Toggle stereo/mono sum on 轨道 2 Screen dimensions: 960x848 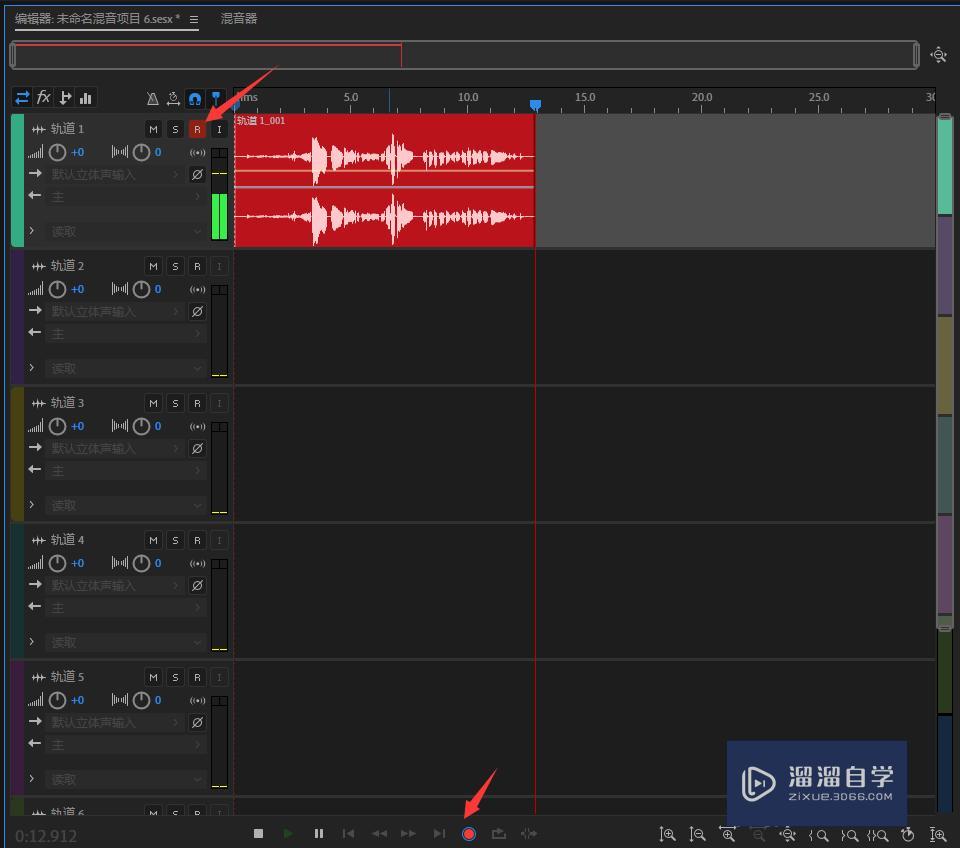pos(197,289)
